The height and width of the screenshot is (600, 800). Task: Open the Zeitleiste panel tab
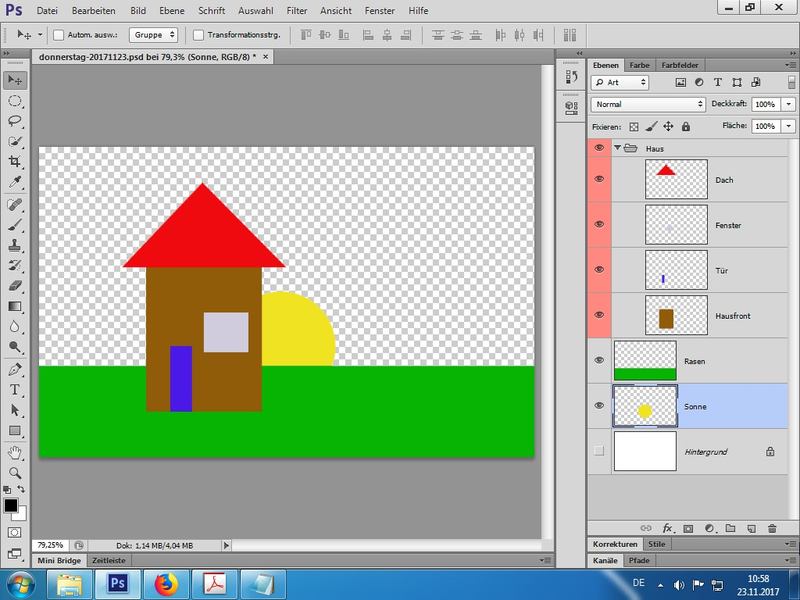point(109,562)
